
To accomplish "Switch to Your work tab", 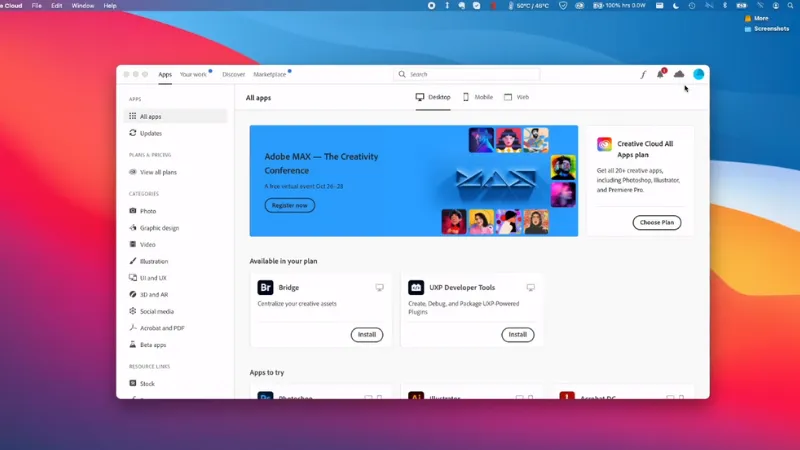I will 193,74.
